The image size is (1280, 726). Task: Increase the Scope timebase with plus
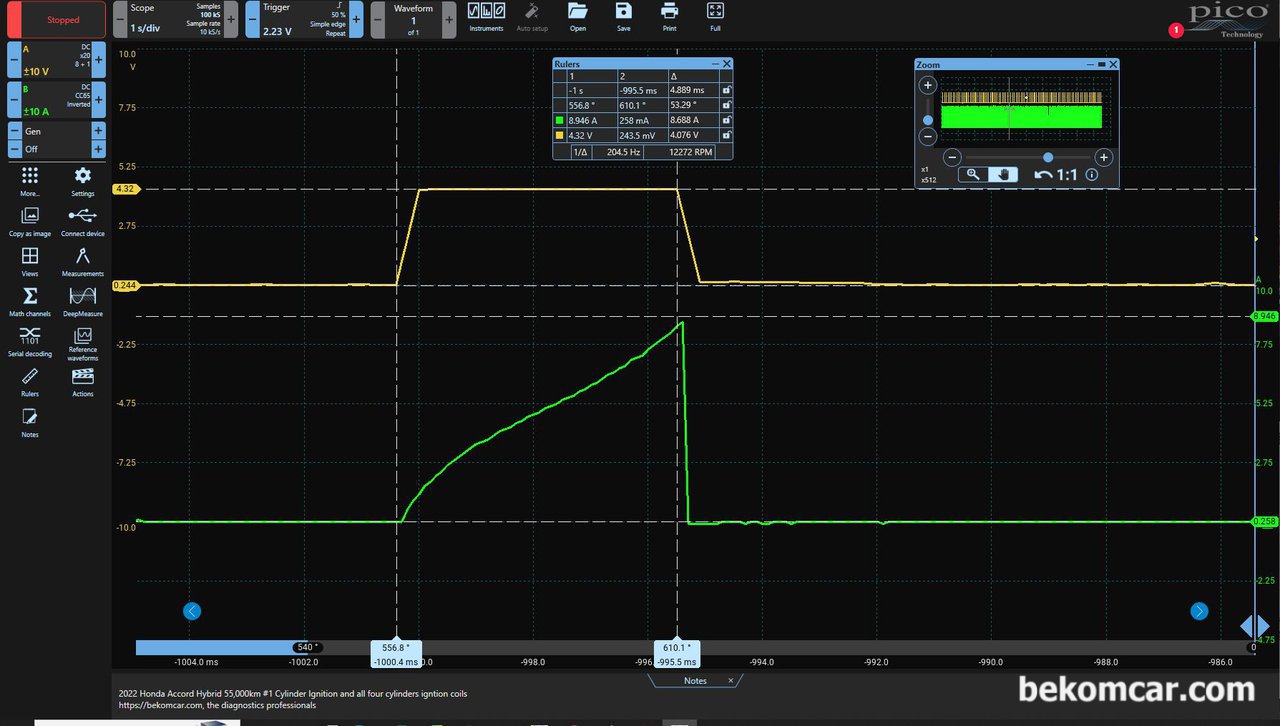(x=231, y=19)
